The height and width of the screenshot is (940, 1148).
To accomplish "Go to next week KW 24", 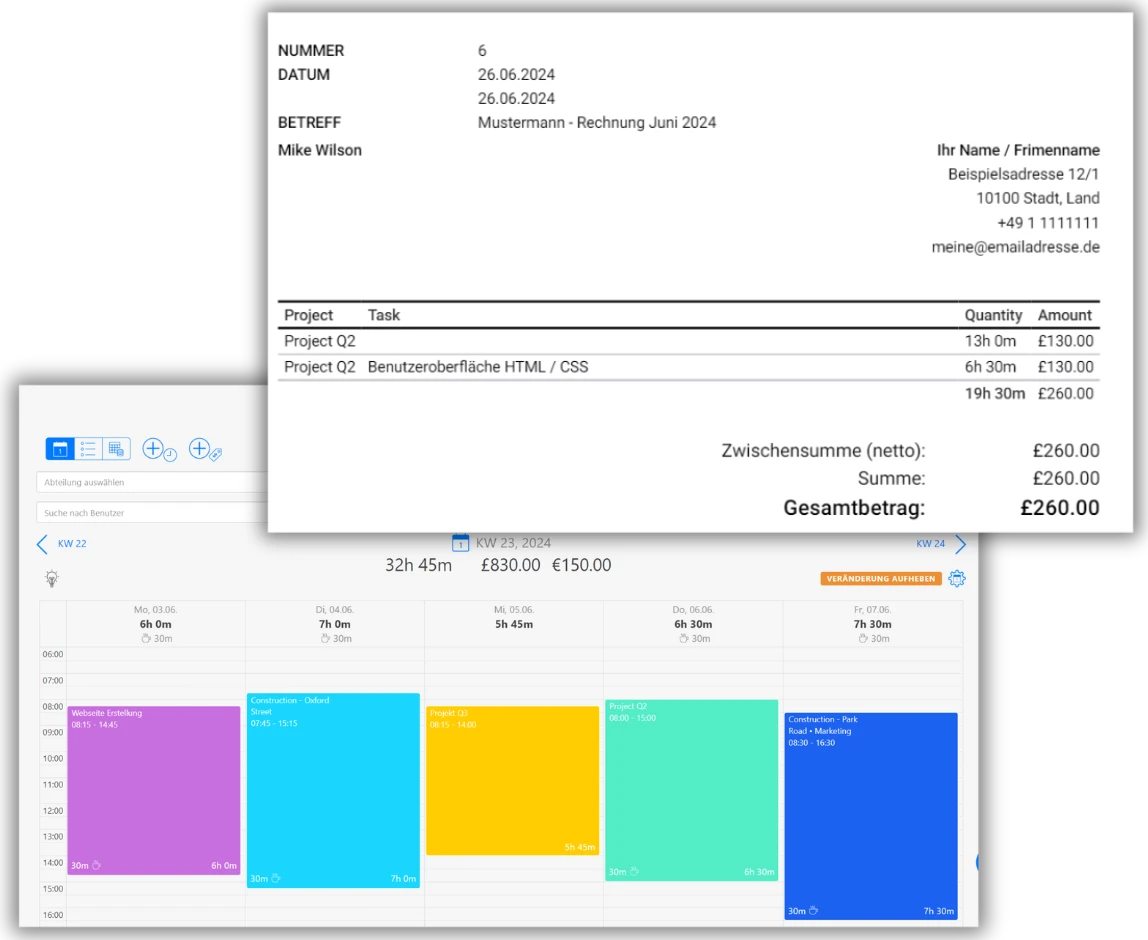I will tap(940, 544).
